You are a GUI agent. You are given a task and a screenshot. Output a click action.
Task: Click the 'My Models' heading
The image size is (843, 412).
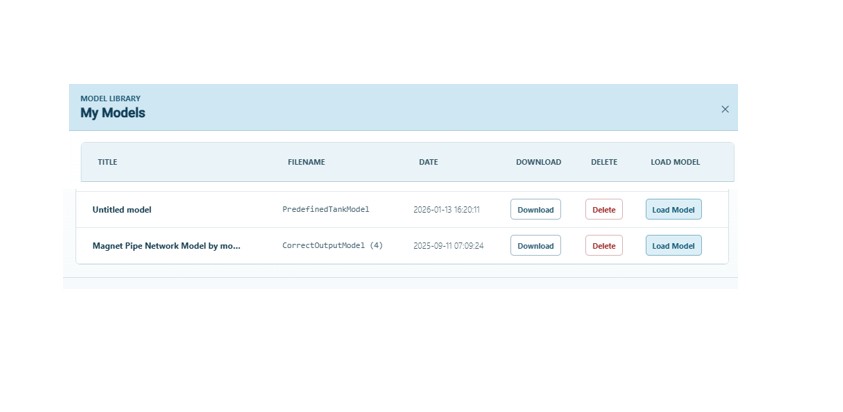click(113, 113)
